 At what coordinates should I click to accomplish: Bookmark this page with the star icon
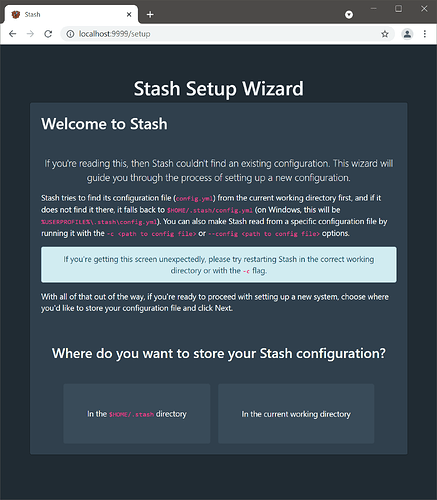(x=385, y=34)
